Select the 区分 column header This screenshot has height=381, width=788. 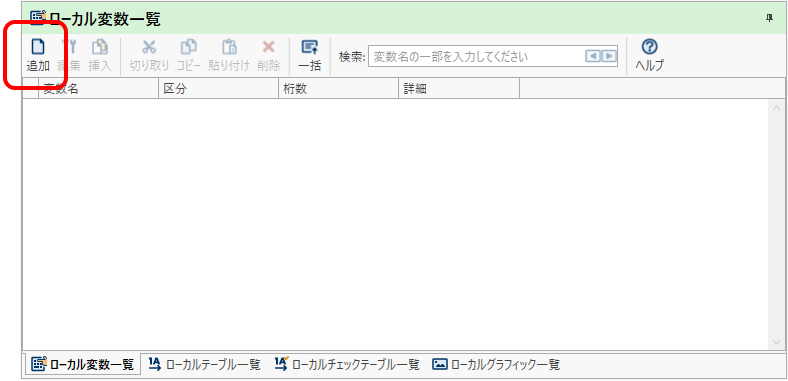(219, 88)
